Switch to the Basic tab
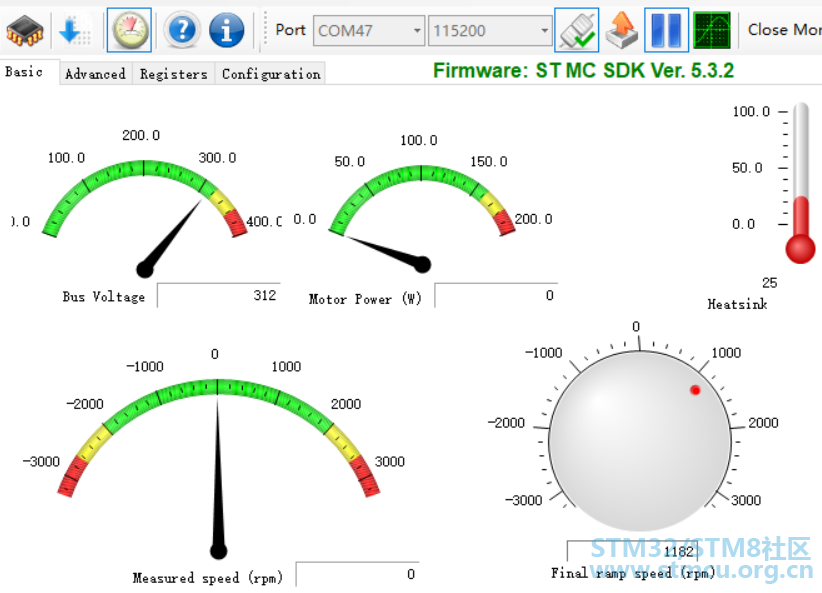822x593 pixels. coord(25,72)
